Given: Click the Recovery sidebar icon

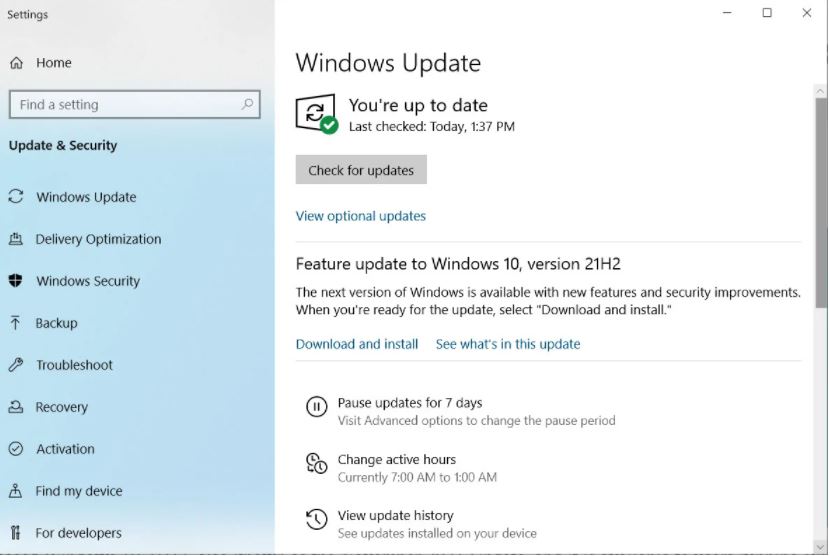Looking at the screenshot, I should click(x=16, y=407).
